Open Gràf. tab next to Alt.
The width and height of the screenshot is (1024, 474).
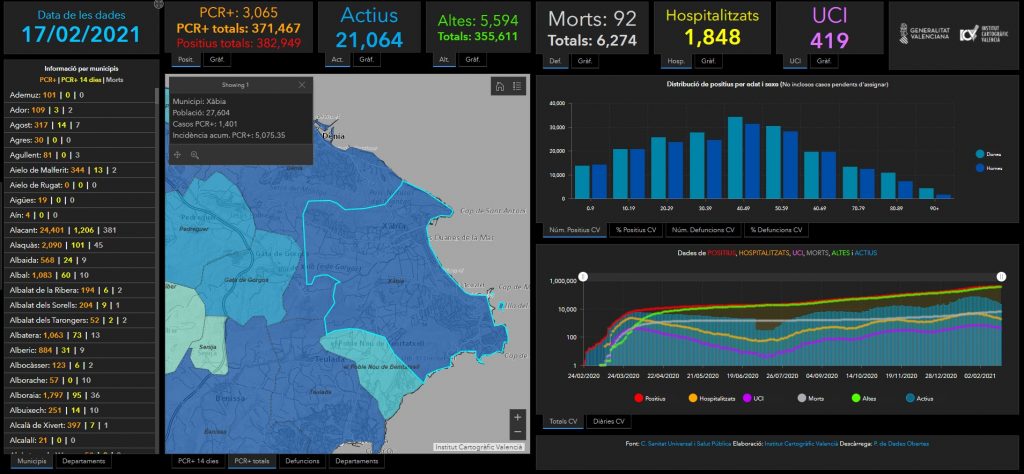472,60
